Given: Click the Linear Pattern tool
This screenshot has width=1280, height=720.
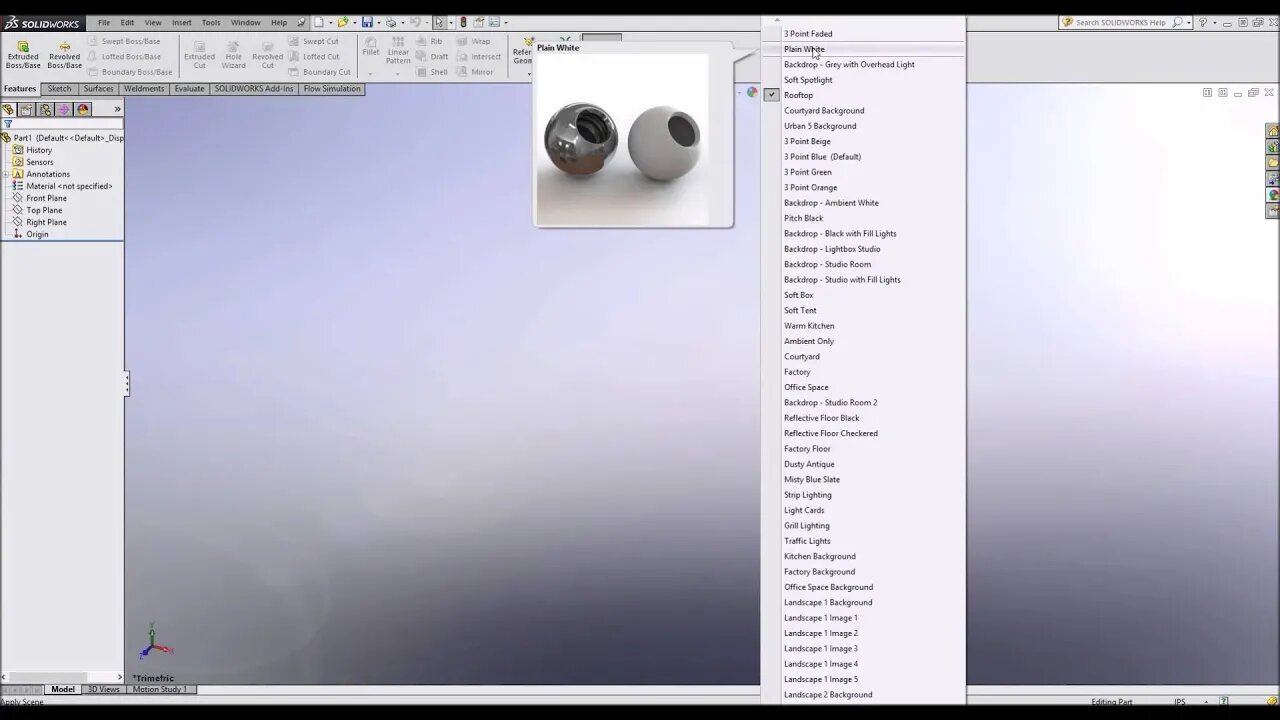Looking at the screenshot, I should pos(398,51).
